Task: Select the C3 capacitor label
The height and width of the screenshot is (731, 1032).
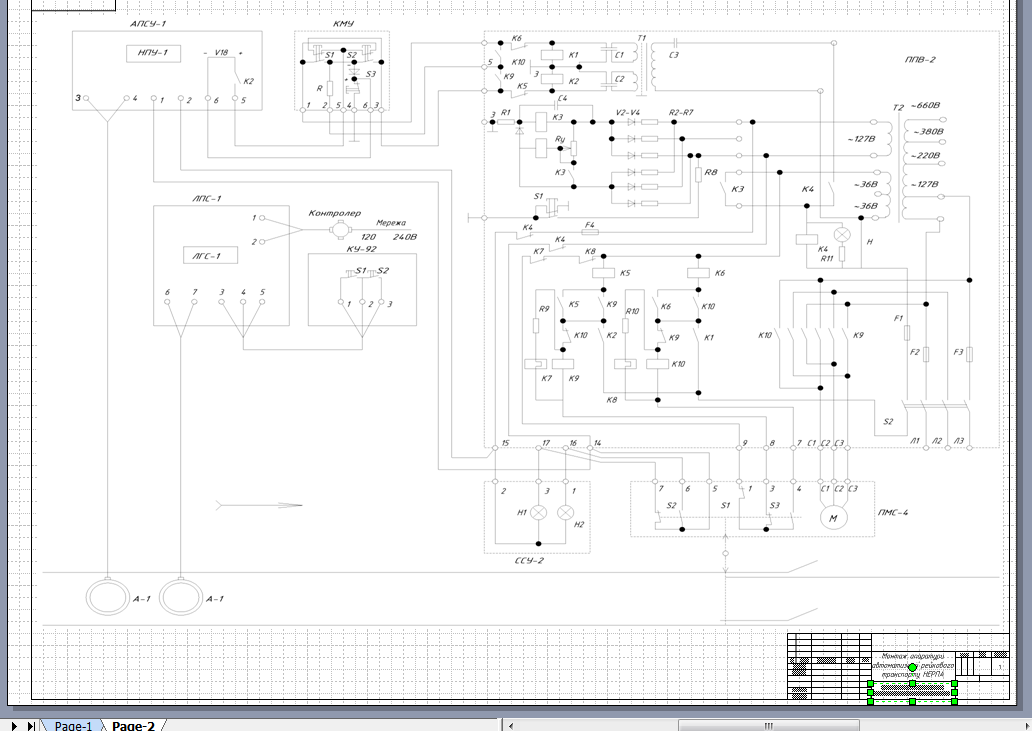Action: click(673, 55)
